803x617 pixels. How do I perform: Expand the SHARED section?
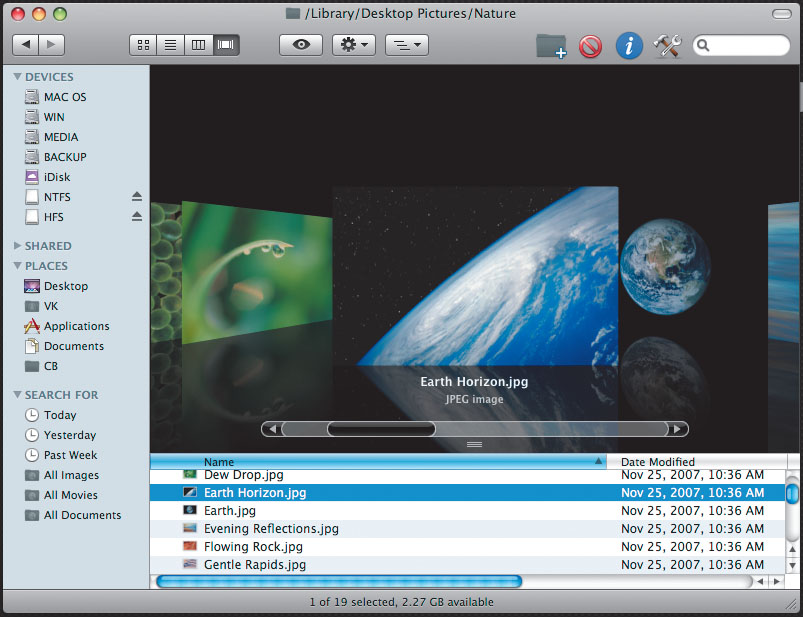[x=17, y=246]
